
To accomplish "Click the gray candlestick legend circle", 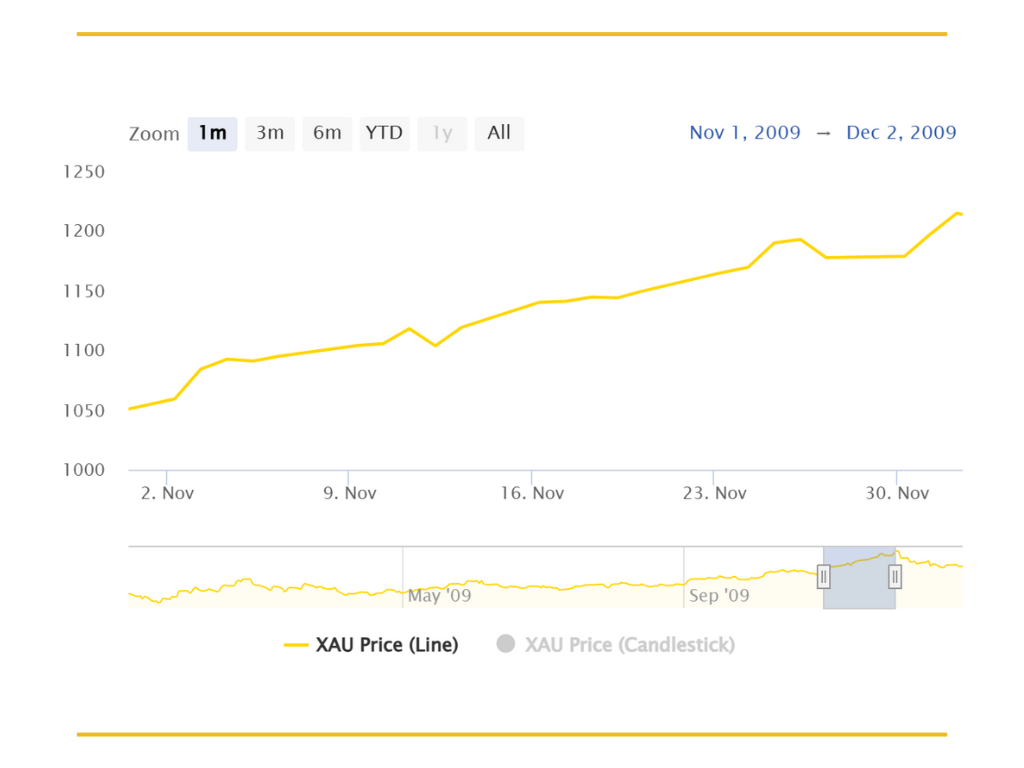I will (x=505, y=644).
